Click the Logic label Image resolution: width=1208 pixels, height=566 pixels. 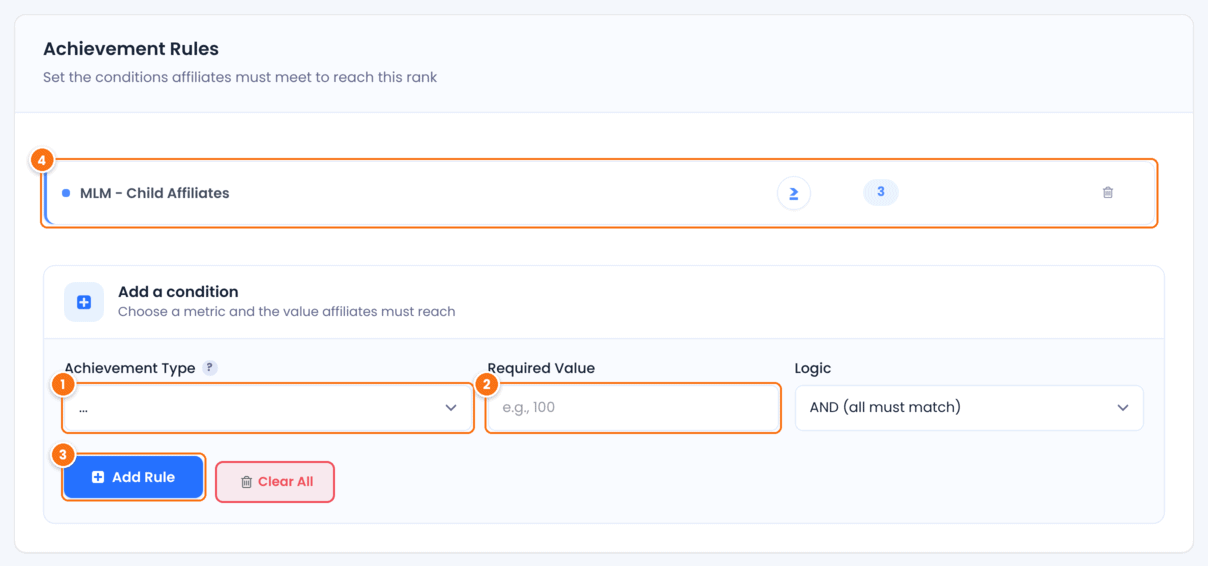[x=813, y=368]
